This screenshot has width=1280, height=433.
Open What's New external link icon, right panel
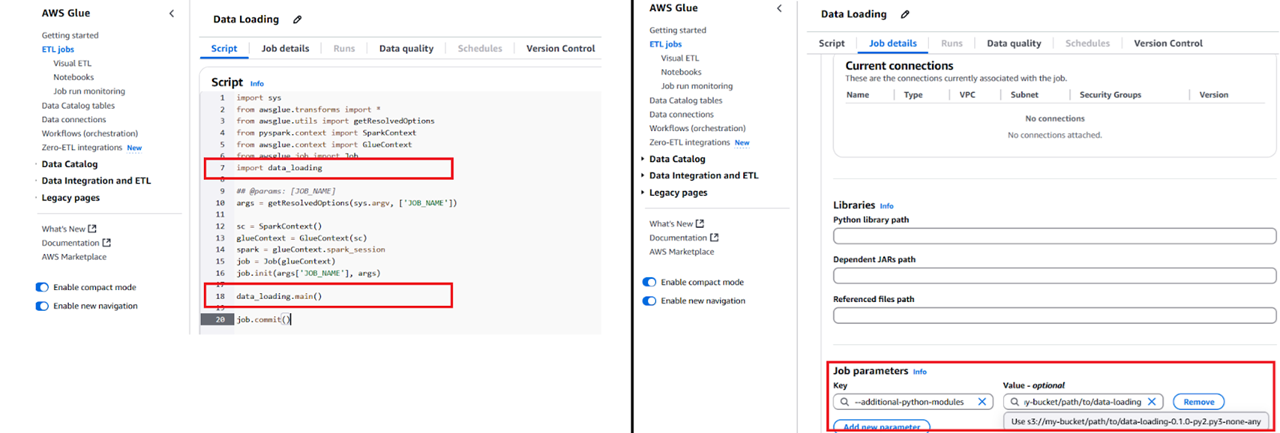(x=700, y=223)
